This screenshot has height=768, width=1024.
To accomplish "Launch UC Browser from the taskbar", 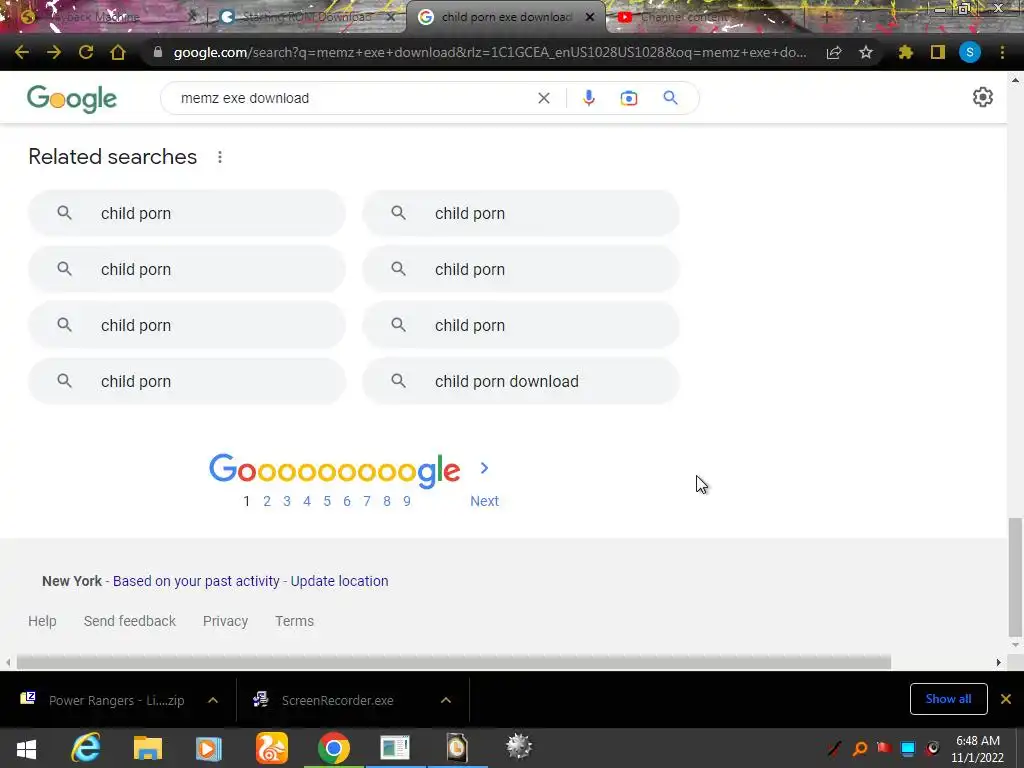I will 272,748.
